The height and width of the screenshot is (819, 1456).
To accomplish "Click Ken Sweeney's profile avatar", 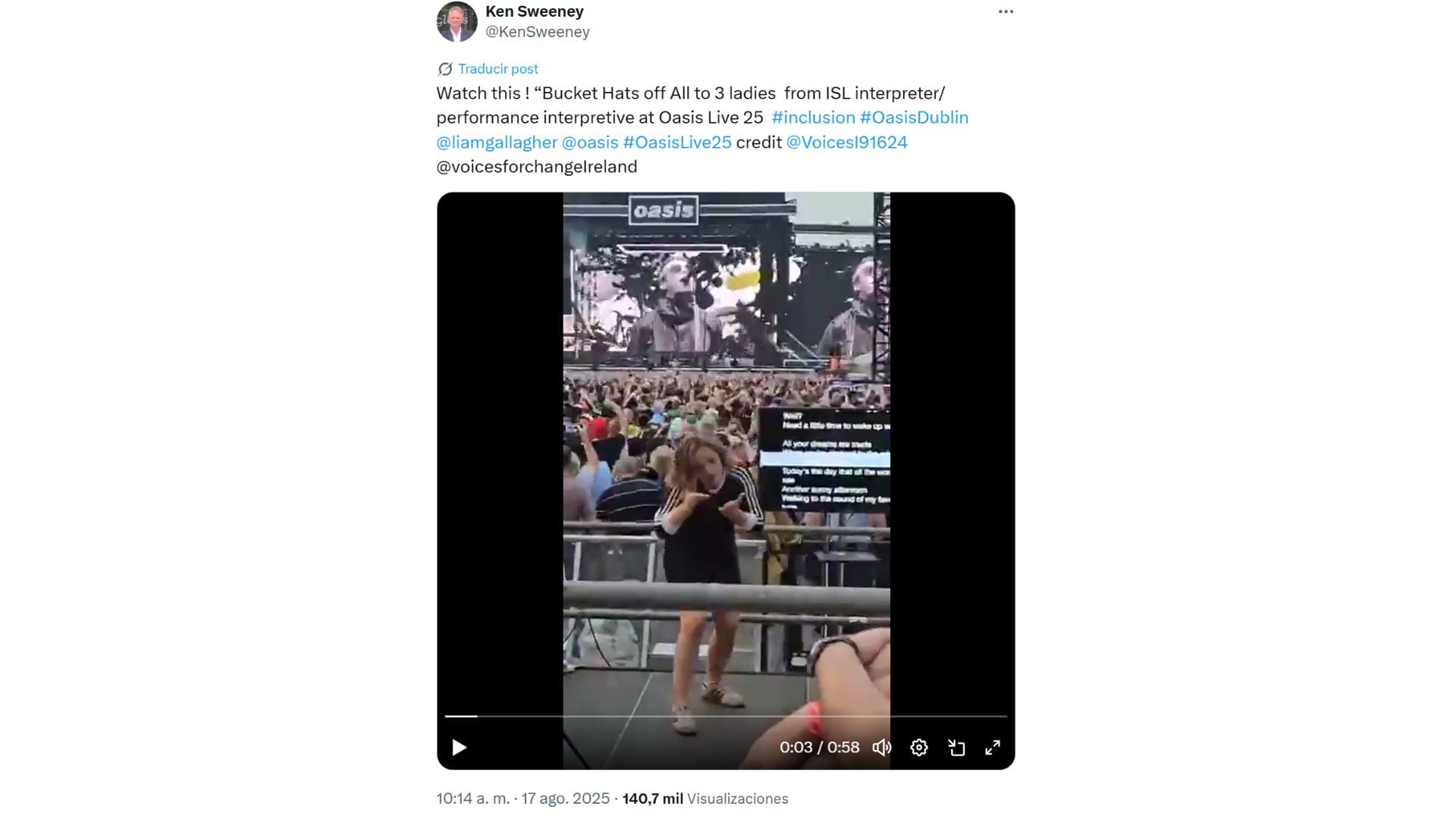I will (x=457, y=21).
